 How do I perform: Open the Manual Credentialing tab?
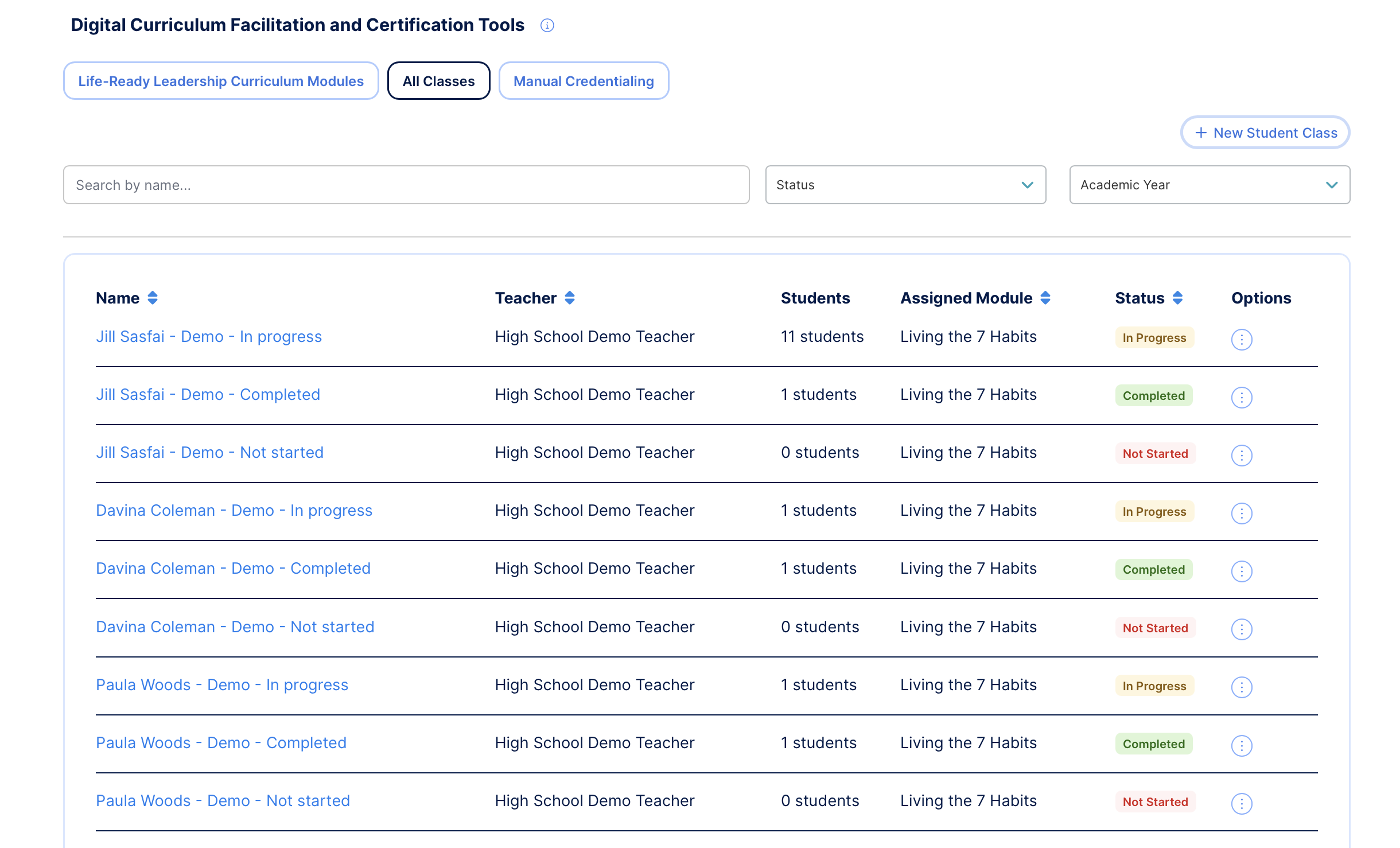[584, 81]
